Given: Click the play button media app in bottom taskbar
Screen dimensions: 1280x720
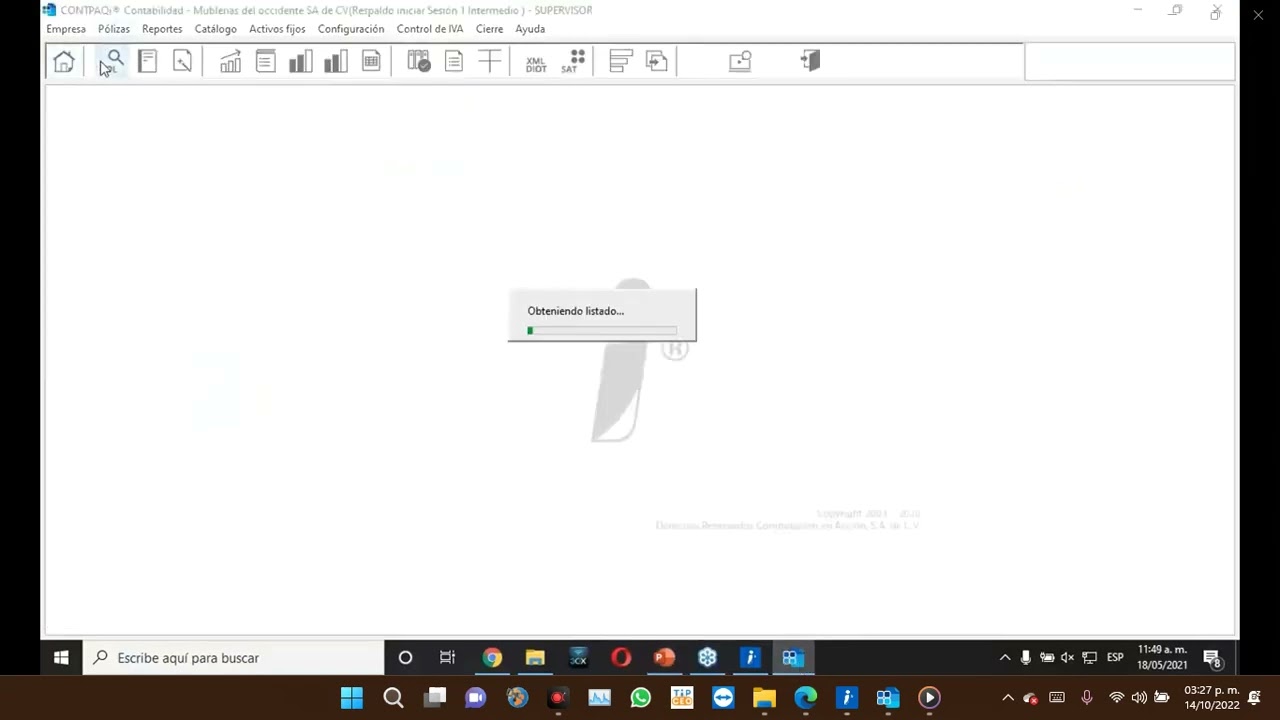Looking at the screenshot, I should [929, 698].
